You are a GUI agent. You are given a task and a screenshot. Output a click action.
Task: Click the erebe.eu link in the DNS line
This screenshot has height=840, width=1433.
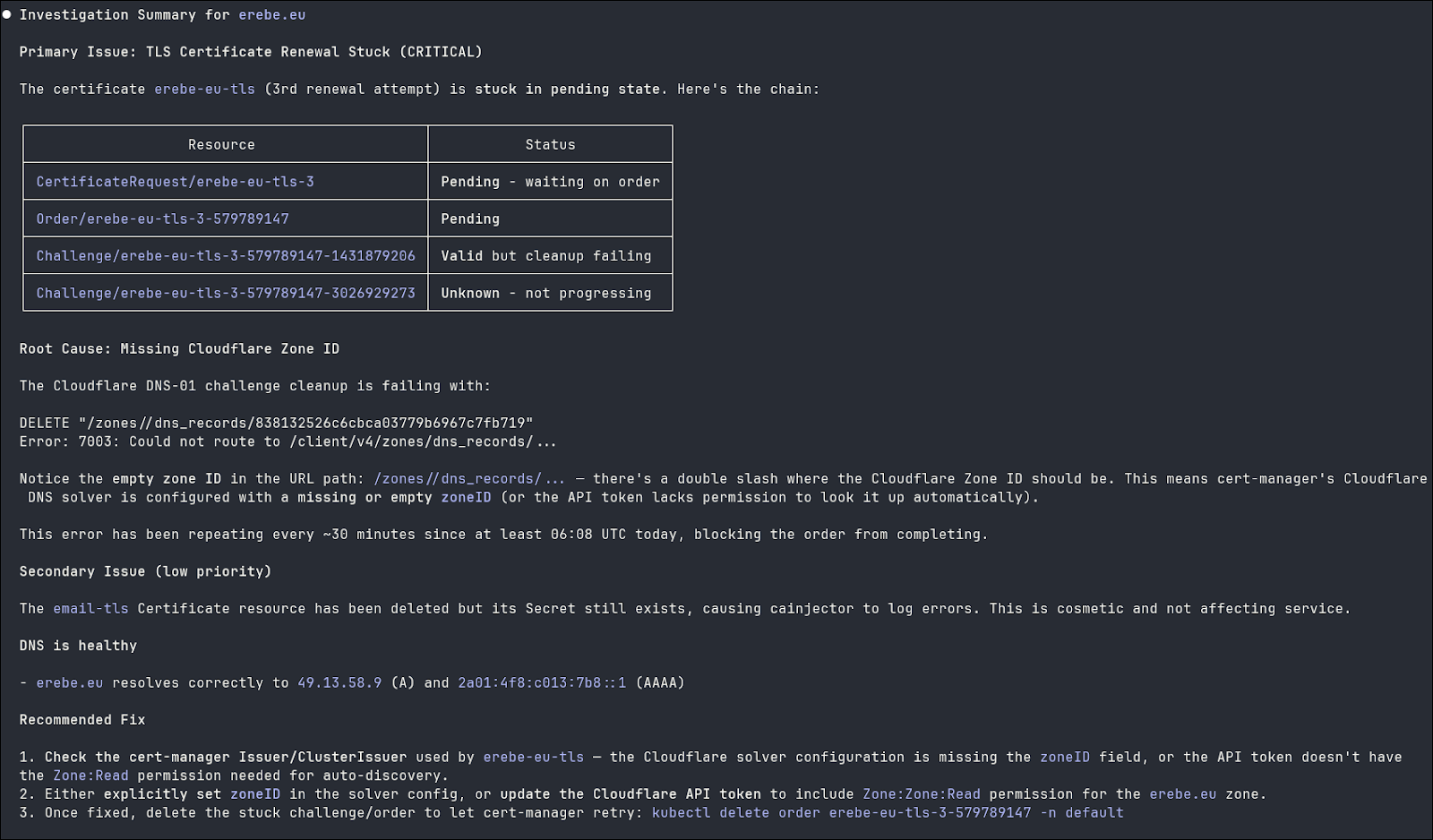pyautogui.click(x=69, y=683)
